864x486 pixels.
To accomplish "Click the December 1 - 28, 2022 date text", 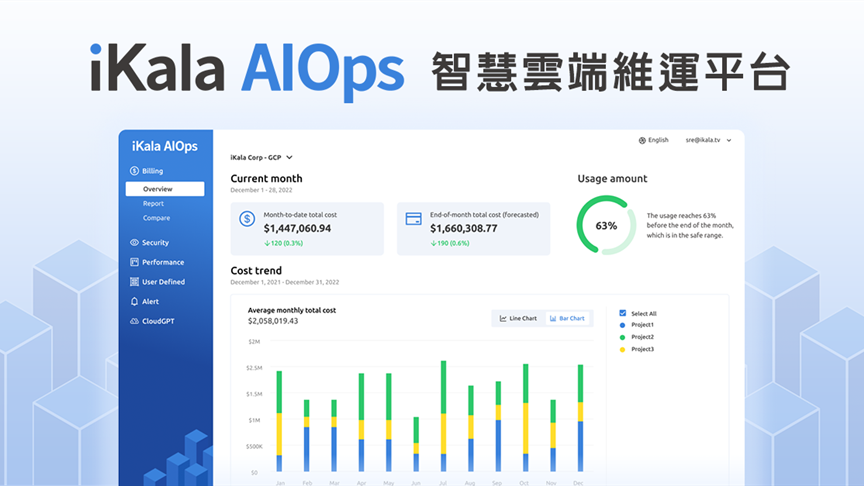I will [261, 190].
